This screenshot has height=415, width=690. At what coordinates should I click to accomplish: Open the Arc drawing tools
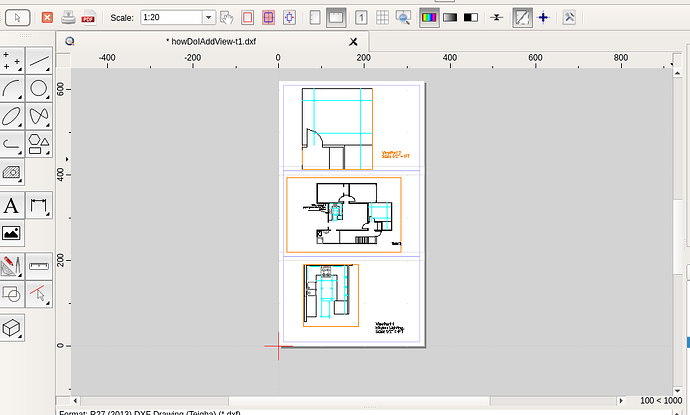click(x=12, y=88)
